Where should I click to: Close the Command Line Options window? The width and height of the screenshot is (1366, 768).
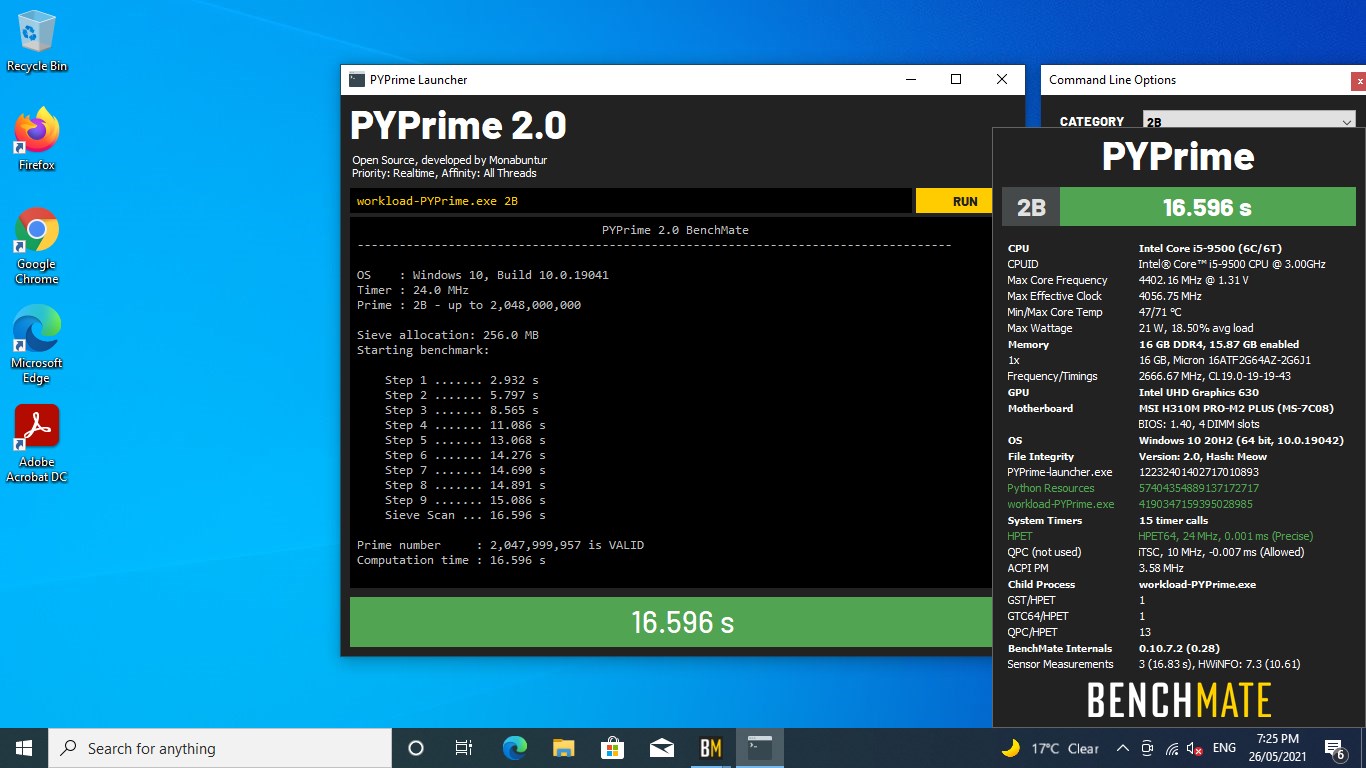tap(1358, 81)
